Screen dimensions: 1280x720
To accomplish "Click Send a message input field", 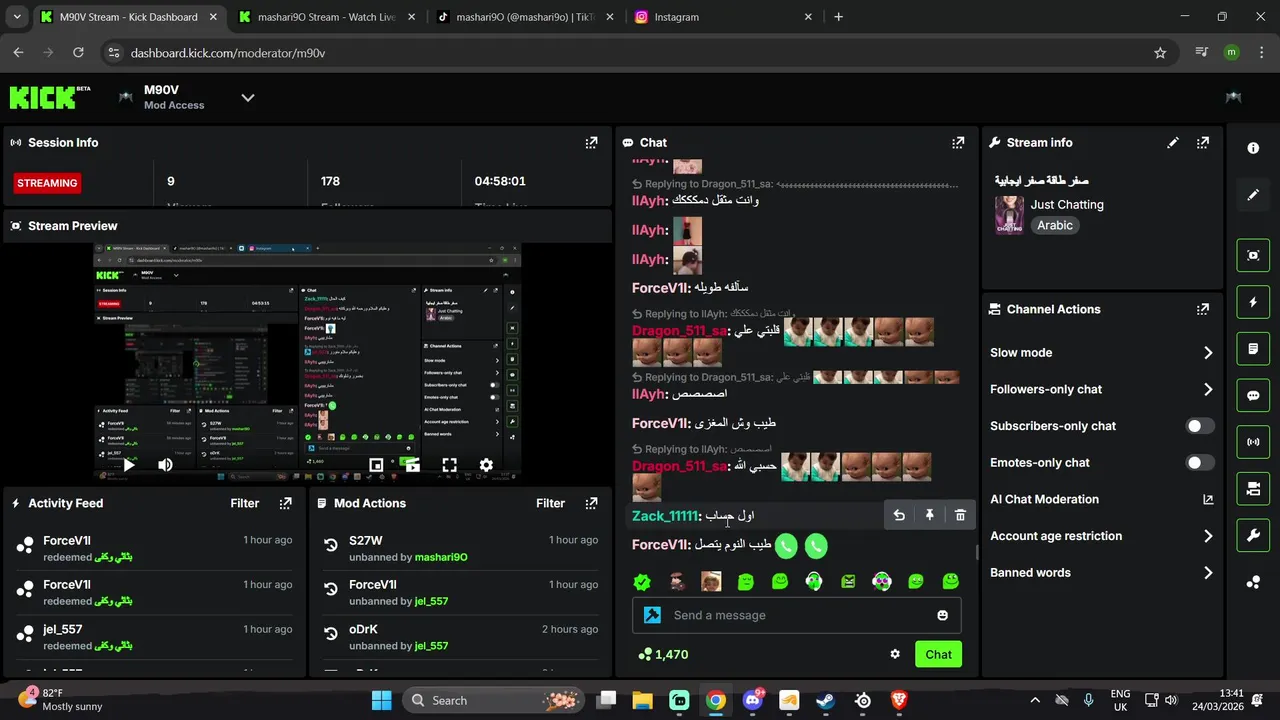I will tap(796, 615).
